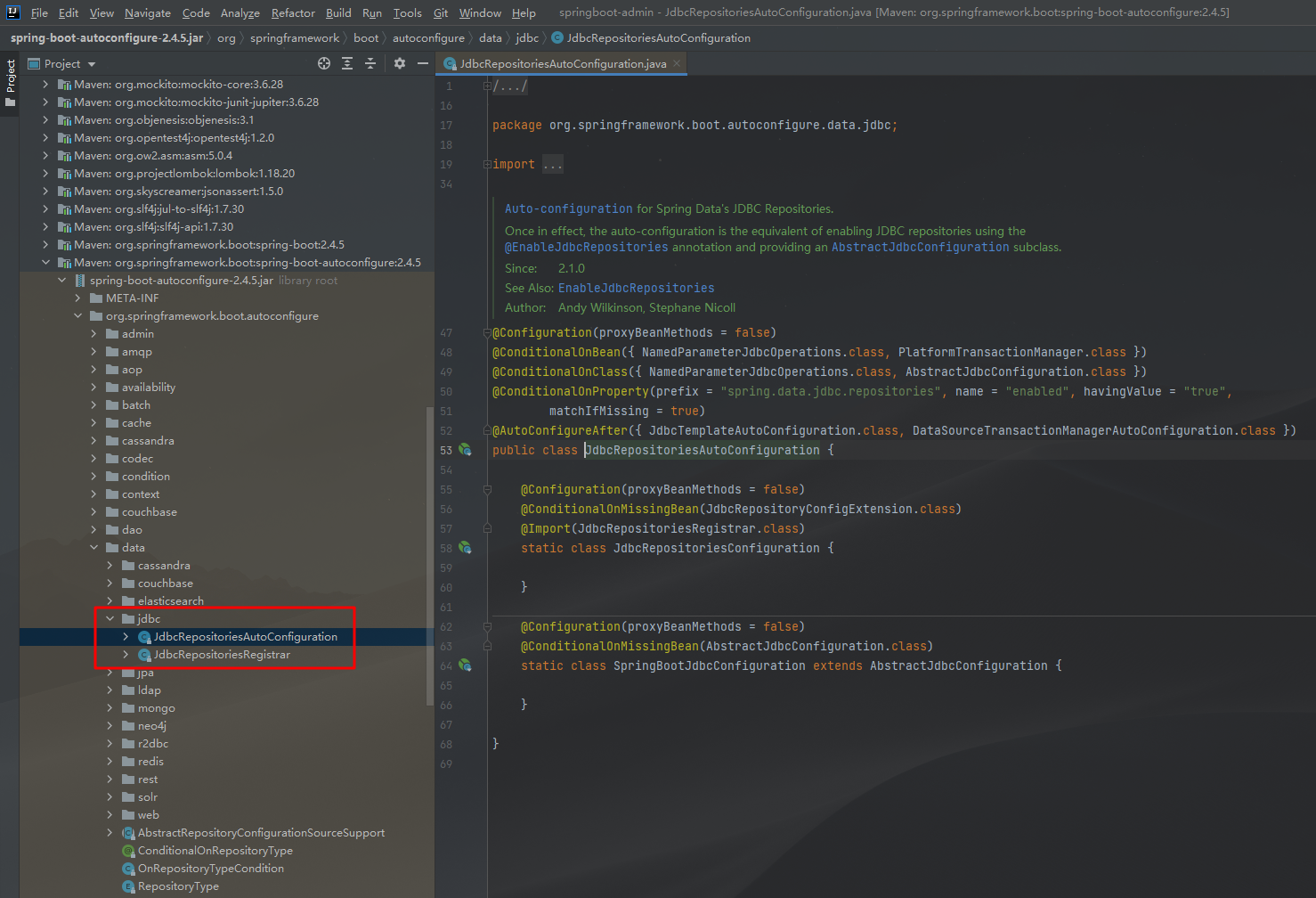Click the gutter bean icon on line 58
The width and height of the screenshot is (1316, 898).
(465, 548)
